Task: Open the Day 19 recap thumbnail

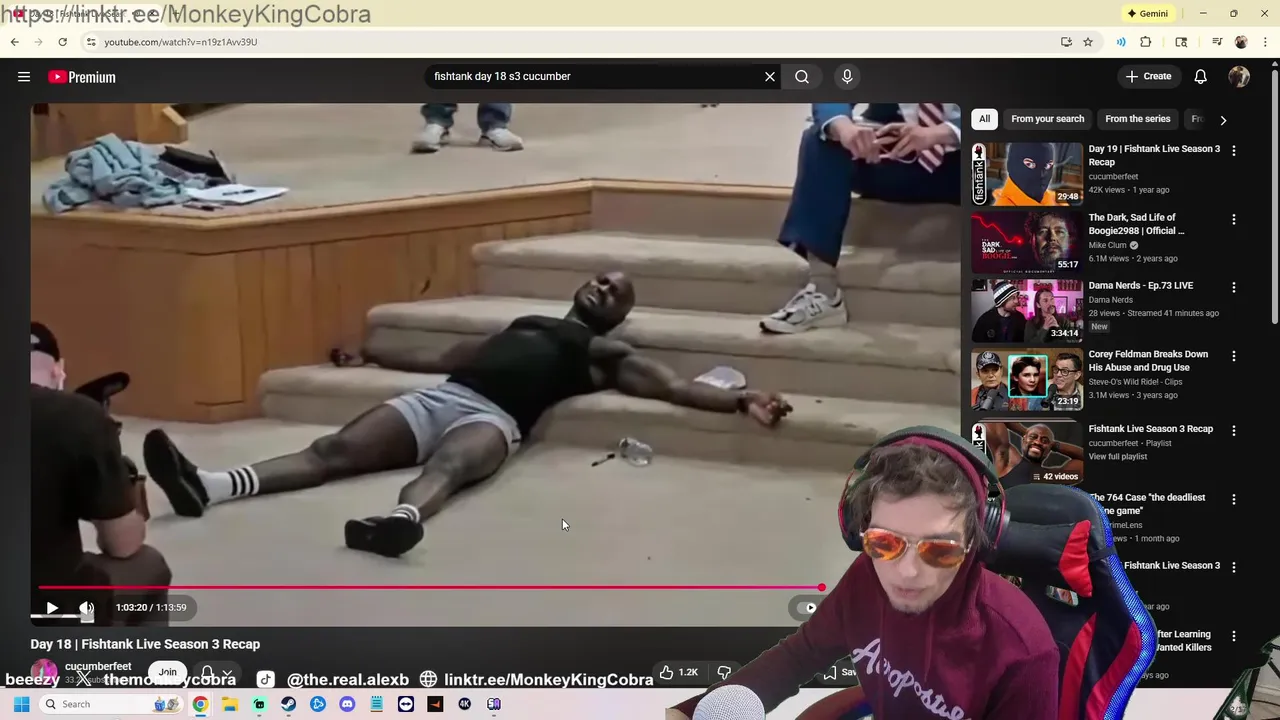Action: [x=1027, y=174]
